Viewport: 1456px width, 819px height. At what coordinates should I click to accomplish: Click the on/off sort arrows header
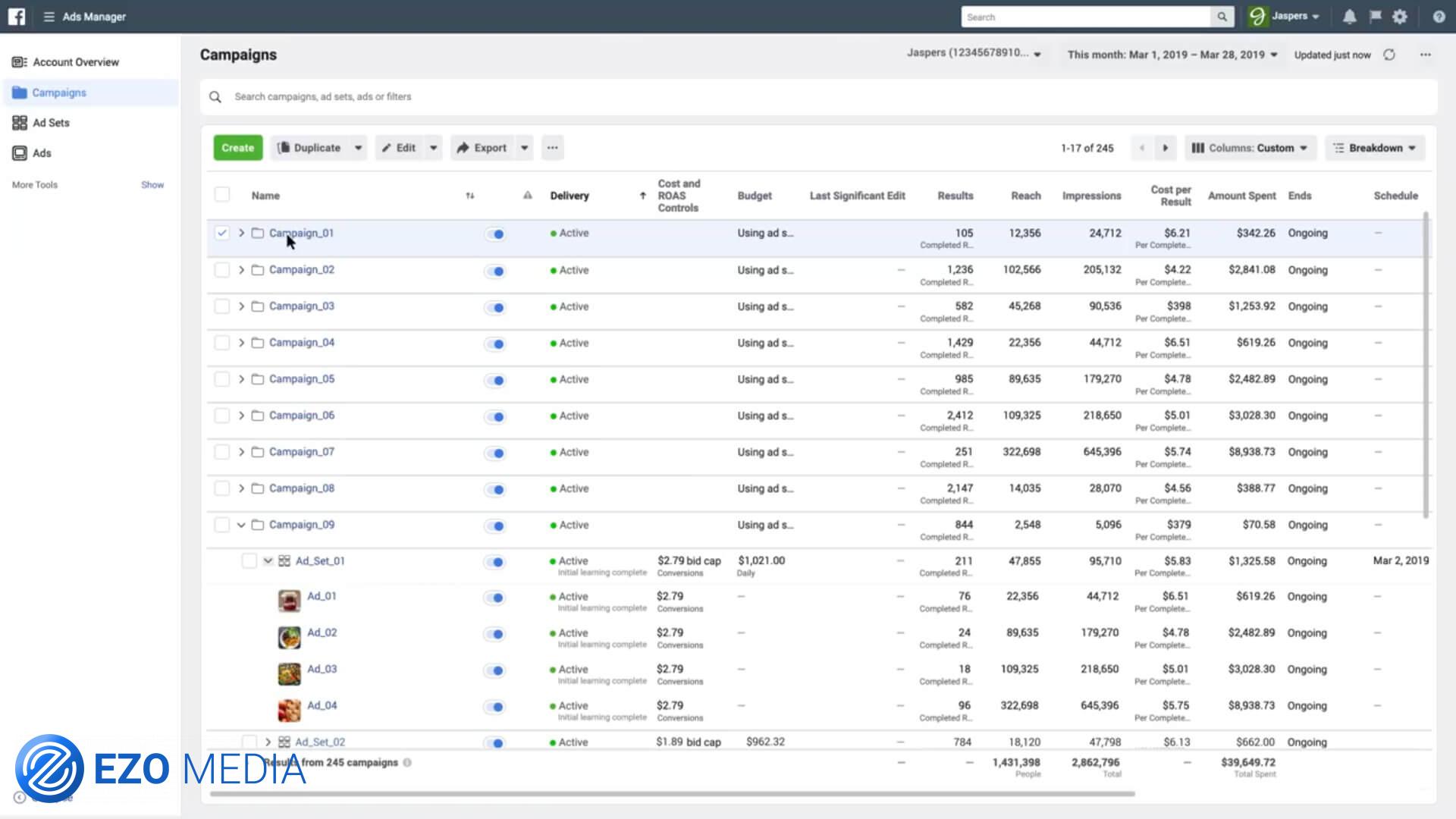(470, 196)
